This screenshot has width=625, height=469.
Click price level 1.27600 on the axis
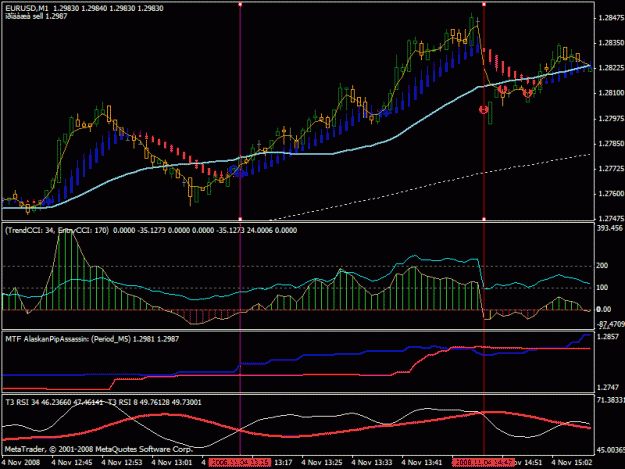[610, 194]
